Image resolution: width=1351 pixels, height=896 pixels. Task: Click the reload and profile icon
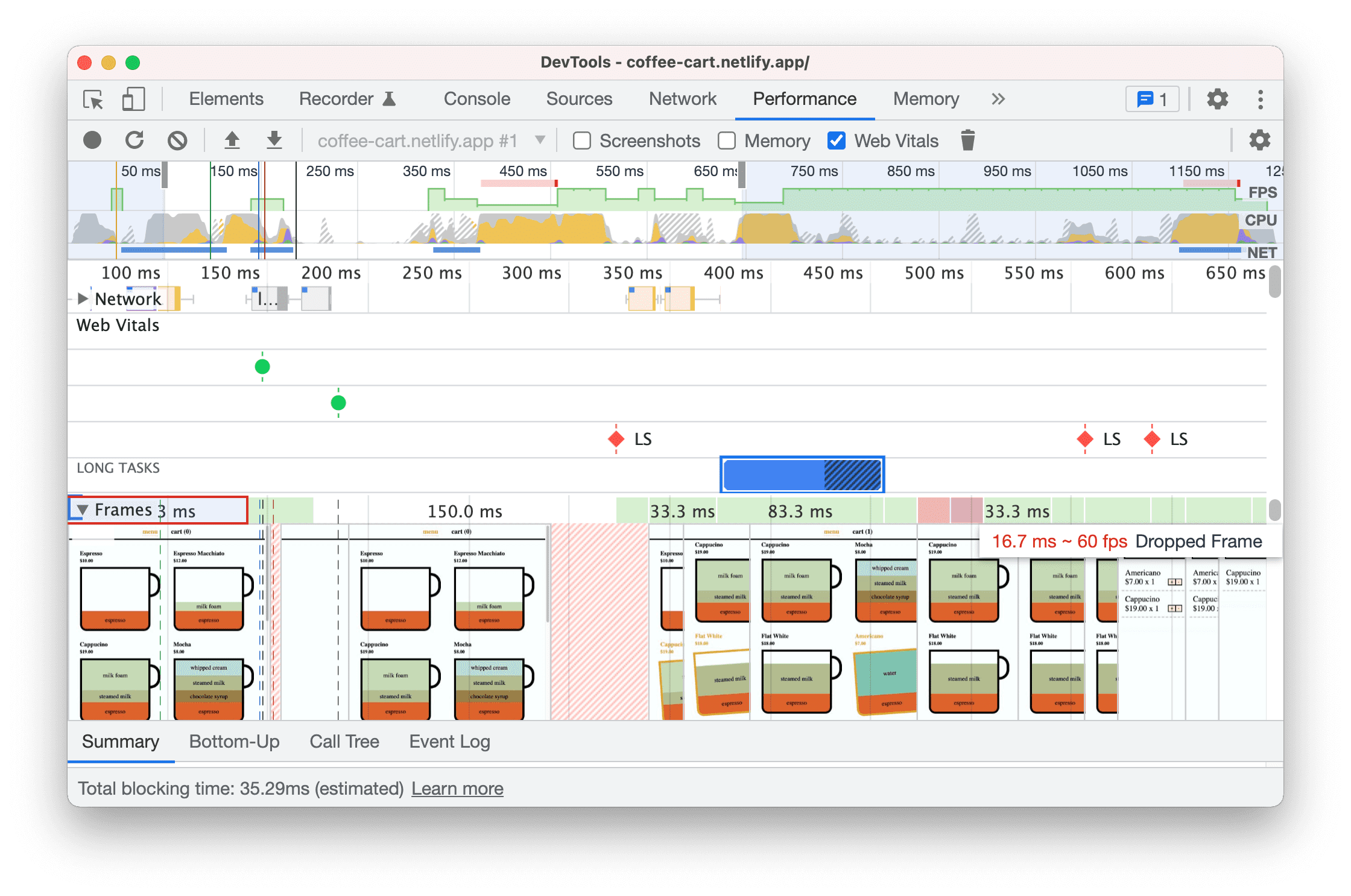tap(133, 140)
